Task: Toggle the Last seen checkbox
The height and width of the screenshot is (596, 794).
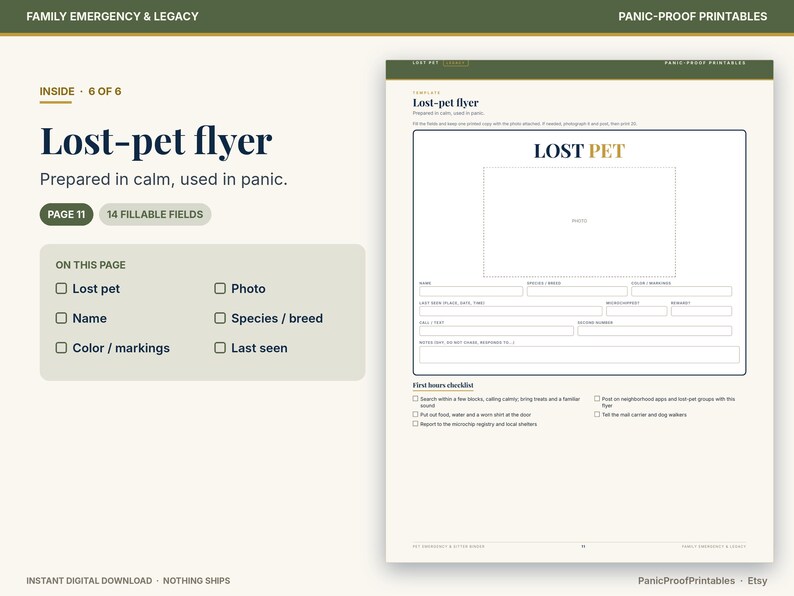Action: coord(220,348)
